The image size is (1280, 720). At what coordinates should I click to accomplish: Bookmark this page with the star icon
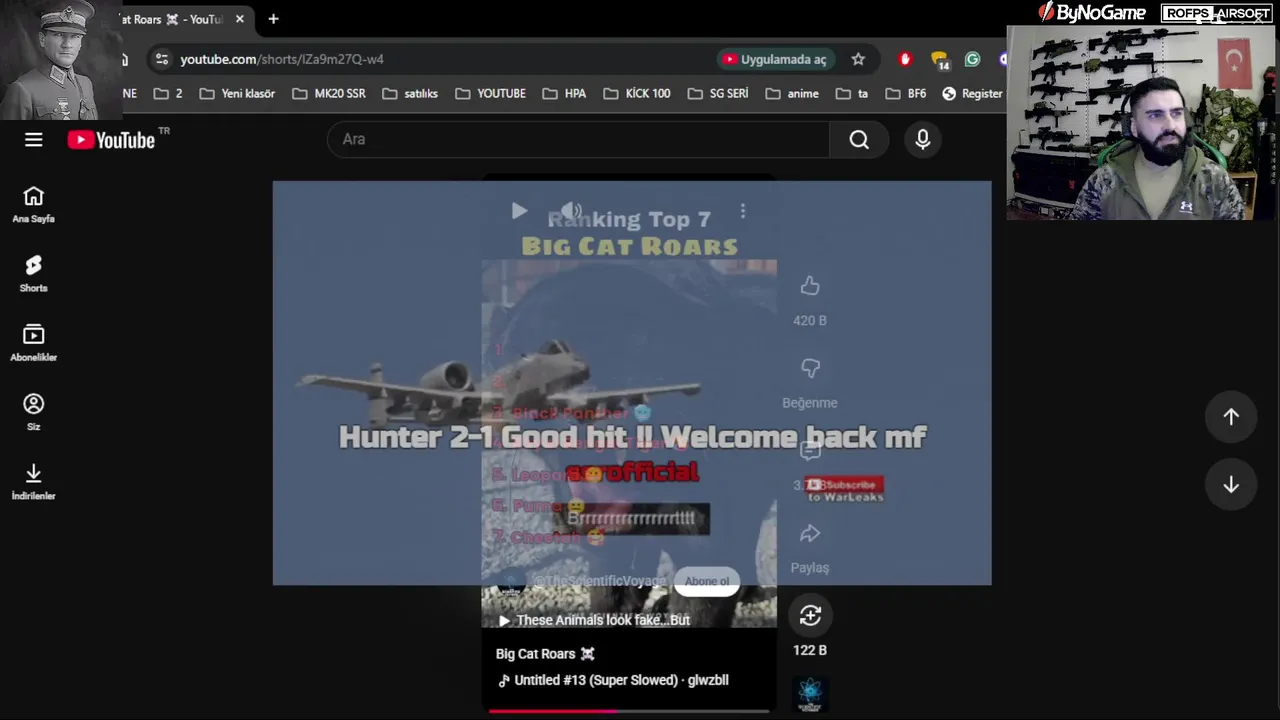pos(858,59)
